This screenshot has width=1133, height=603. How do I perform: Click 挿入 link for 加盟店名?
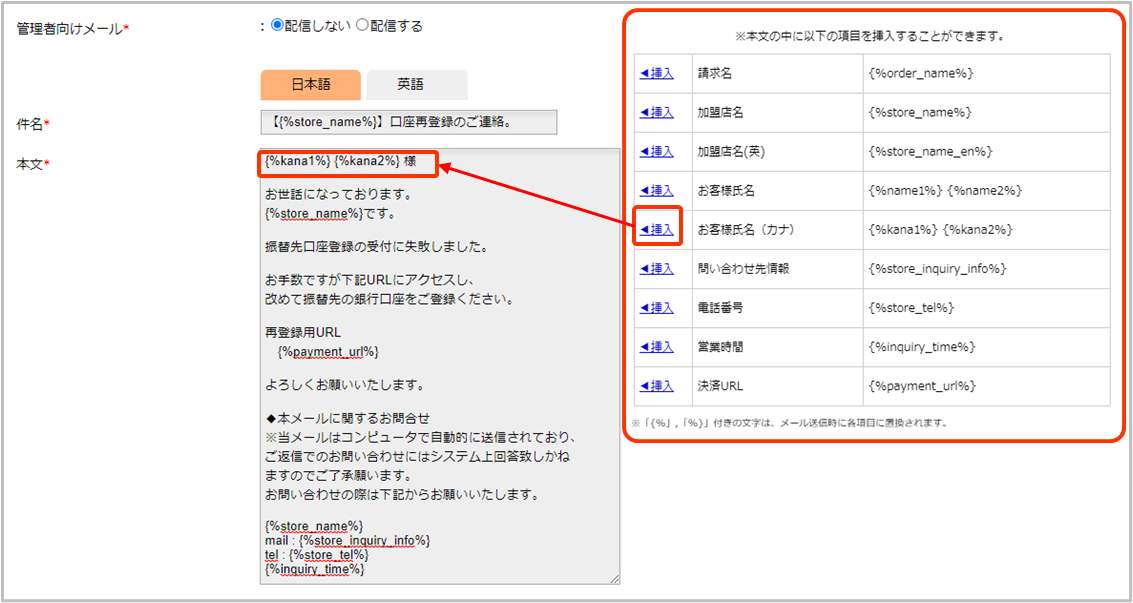click(656, 113)
